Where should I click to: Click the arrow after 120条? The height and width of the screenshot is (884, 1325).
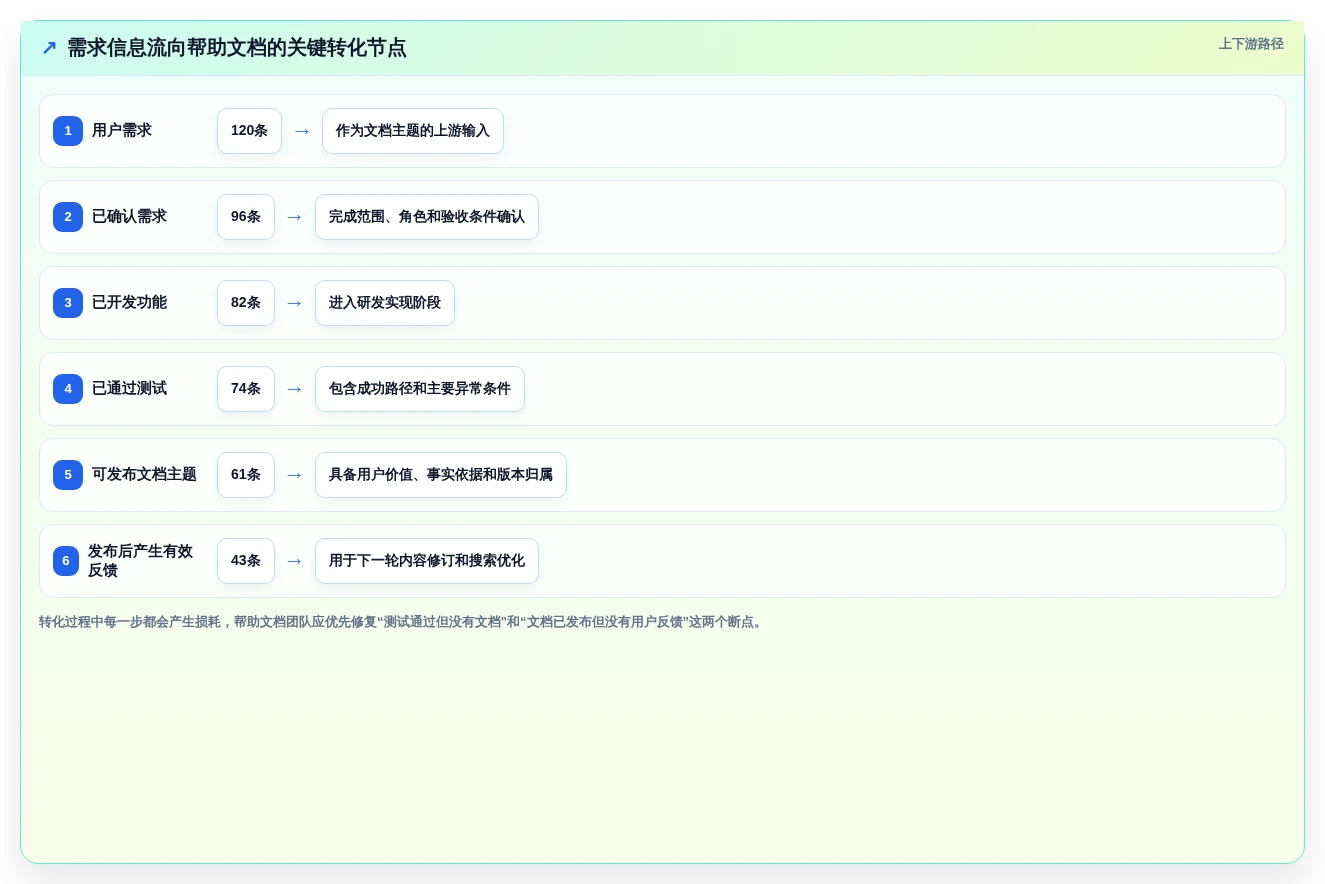pos(302,131)
